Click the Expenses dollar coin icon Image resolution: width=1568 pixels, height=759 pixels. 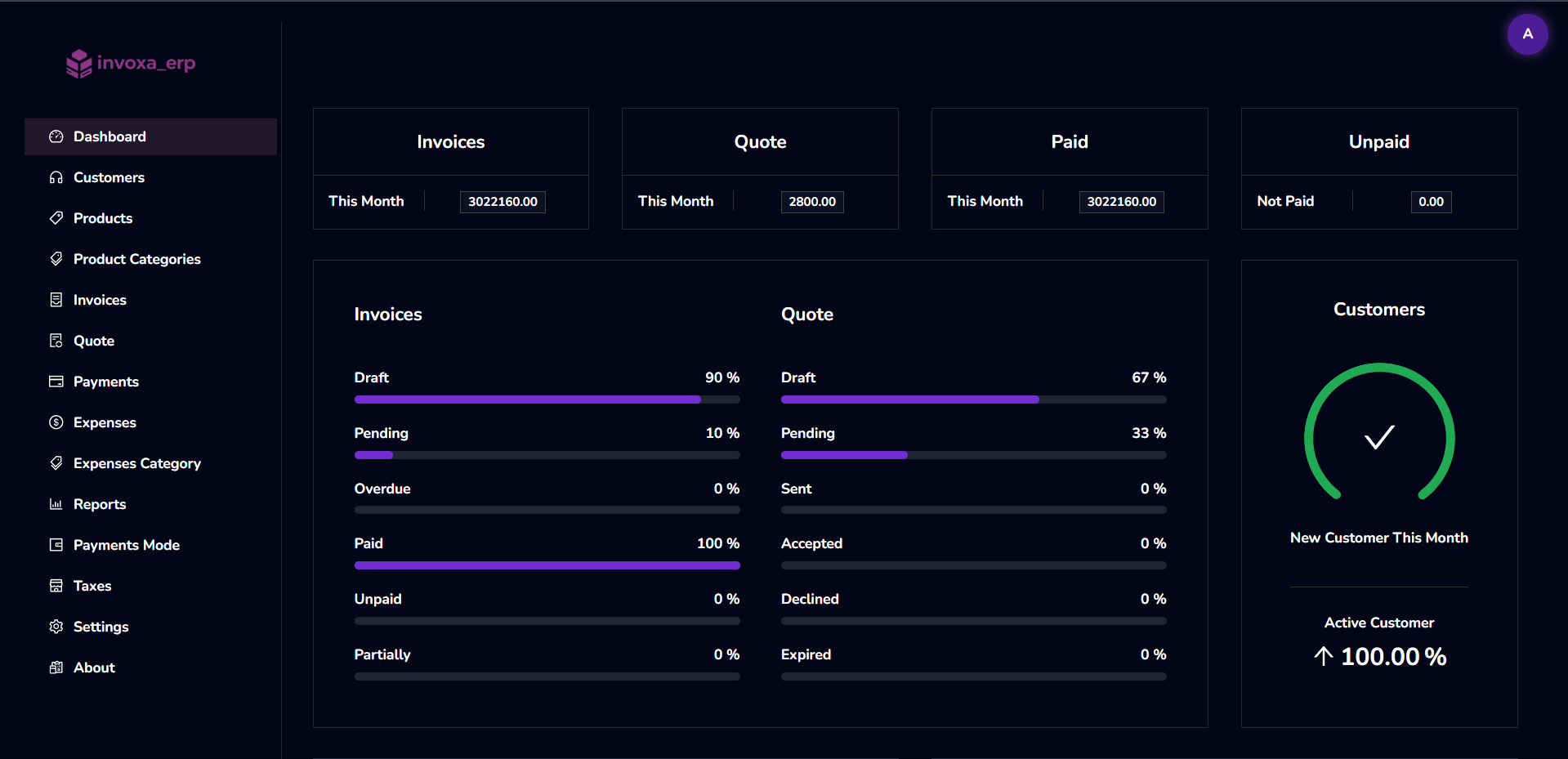point(56,422)
